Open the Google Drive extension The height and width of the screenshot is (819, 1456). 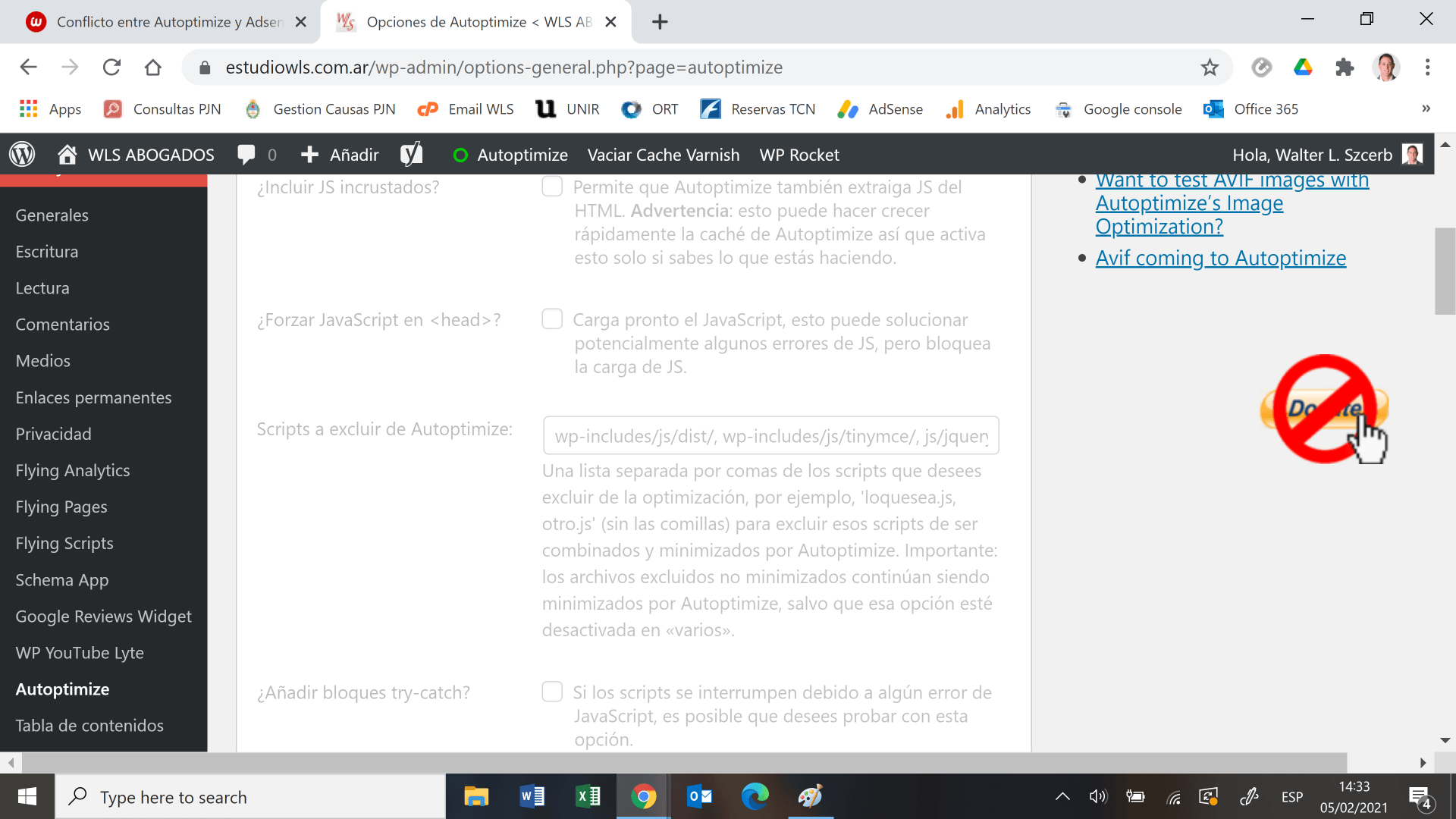(x=1303, y=67)
